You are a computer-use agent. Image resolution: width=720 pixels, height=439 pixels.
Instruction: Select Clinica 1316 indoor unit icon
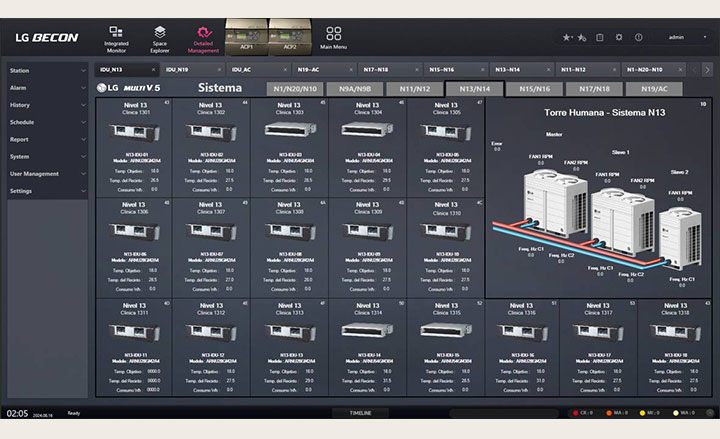tap(523, 332)
